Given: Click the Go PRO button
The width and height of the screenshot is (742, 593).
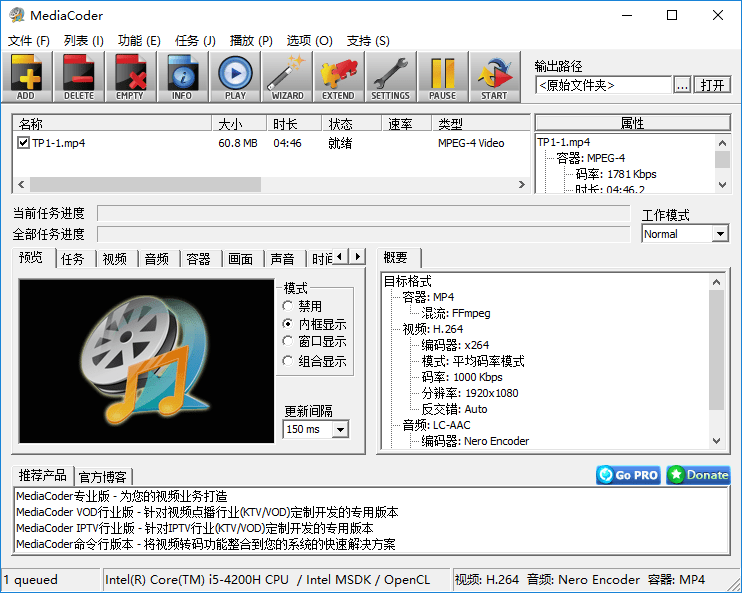Looking at the screenshot, I should click(x=628, y=475).
